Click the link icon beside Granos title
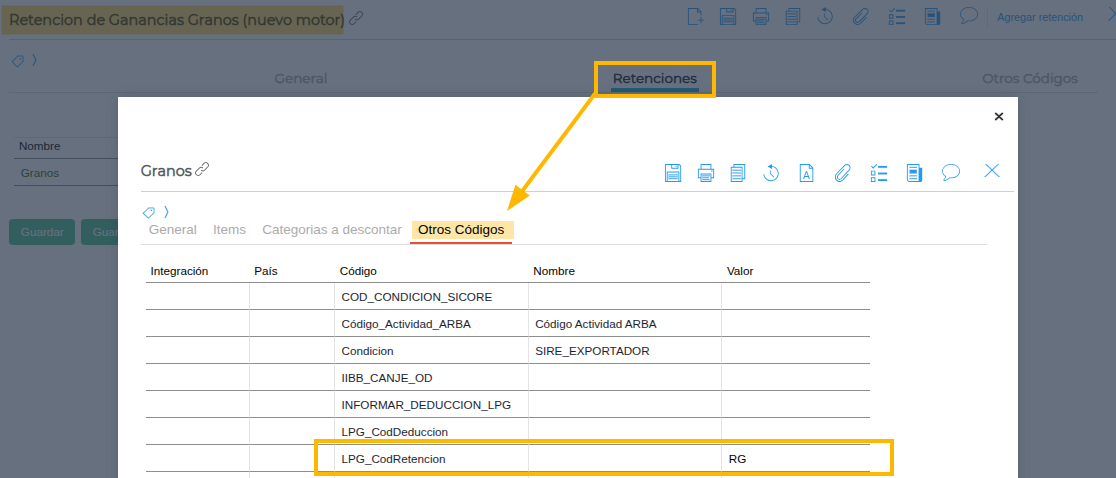The width and height of the screenshot is (1116, 478). [x=202, y=170]
